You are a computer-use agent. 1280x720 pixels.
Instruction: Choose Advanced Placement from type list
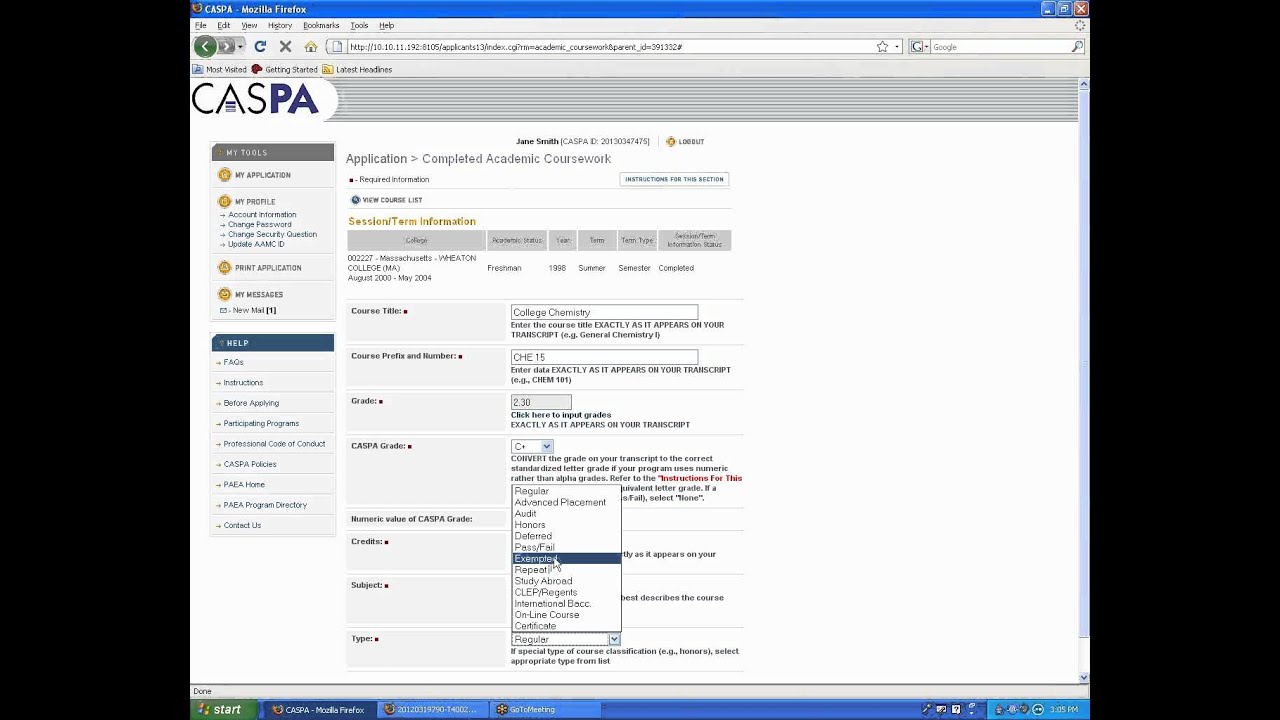point(566,502)
